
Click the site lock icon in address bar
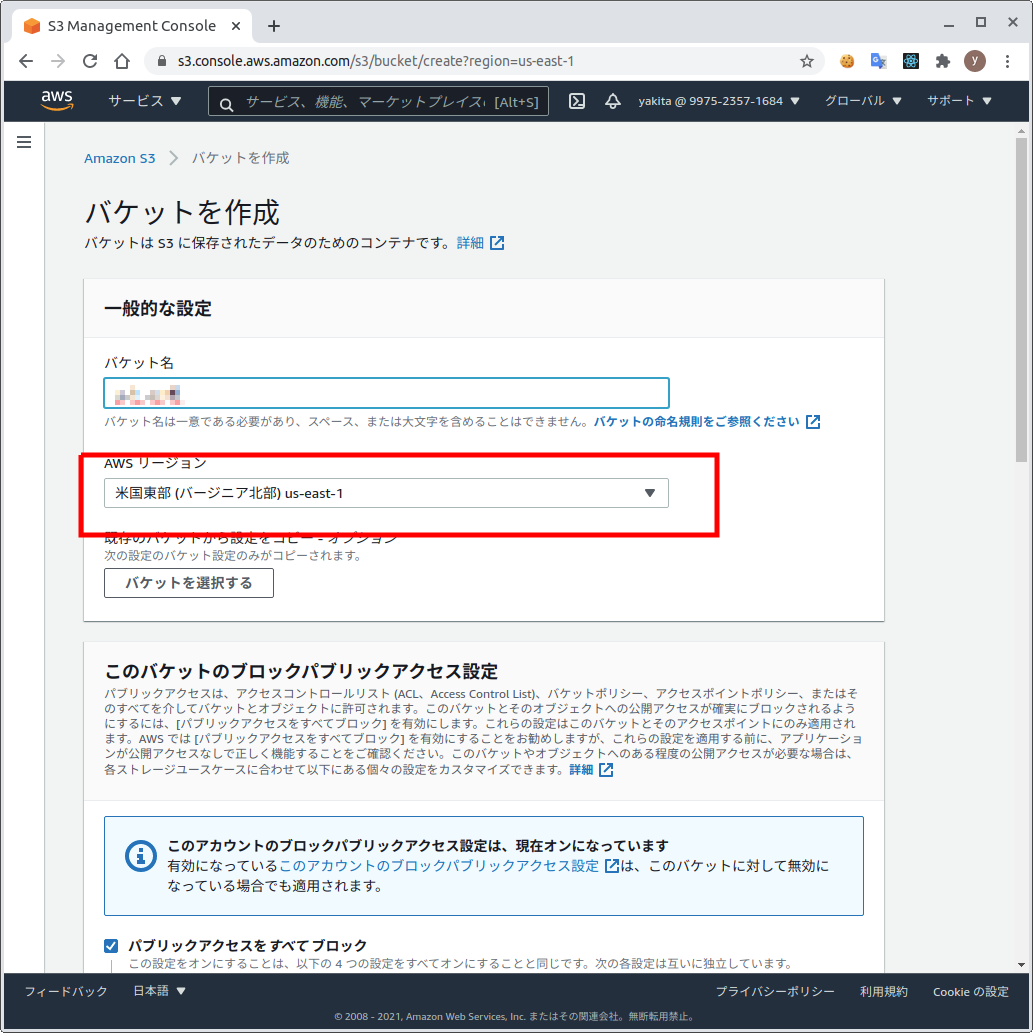(x=161, y=61)
